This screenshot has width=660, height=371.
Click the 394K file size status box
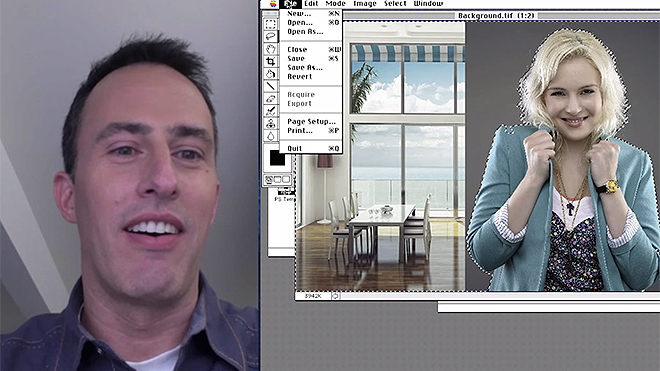313,296
